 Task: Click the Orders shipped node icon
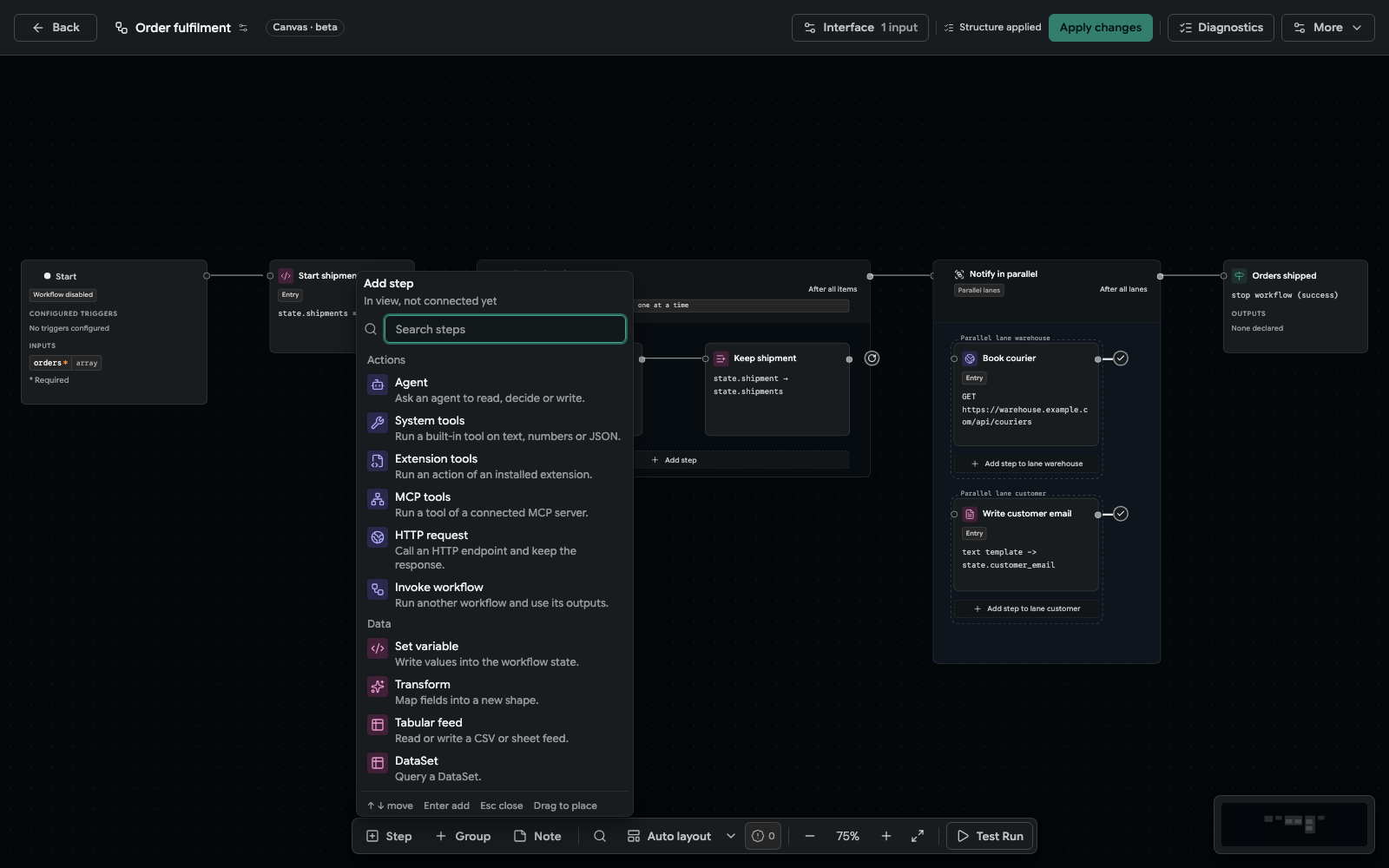(x=1239, y=276)
